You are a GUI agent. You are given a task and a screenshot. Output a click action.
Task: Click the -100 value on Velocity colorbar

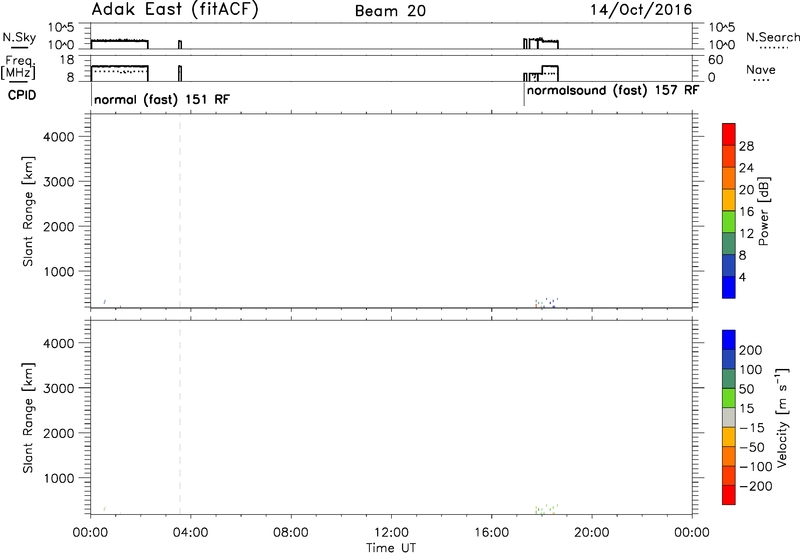point(756,467)
